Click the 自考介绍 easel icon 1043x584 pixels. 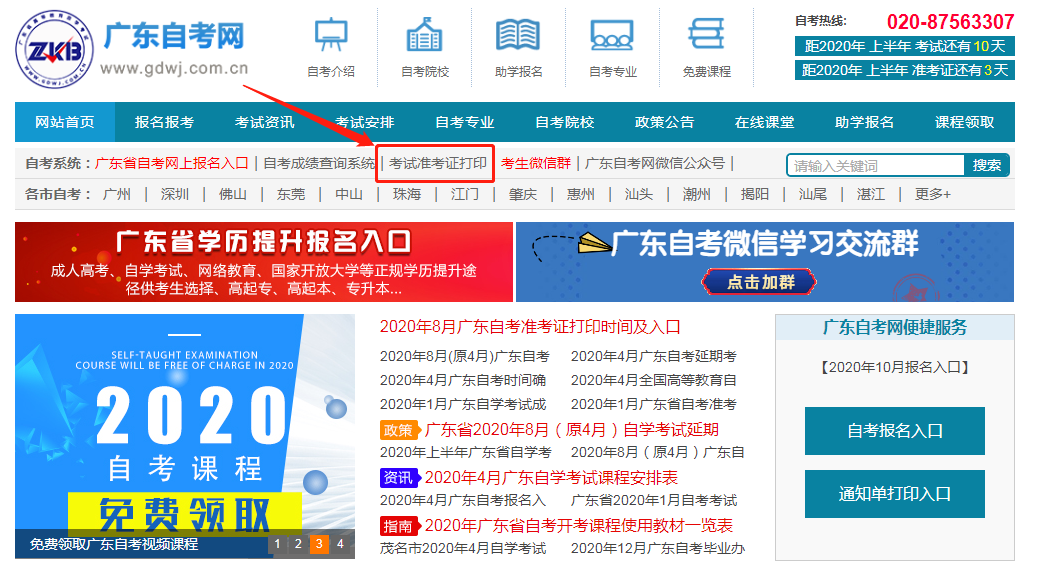pos(331,35)
